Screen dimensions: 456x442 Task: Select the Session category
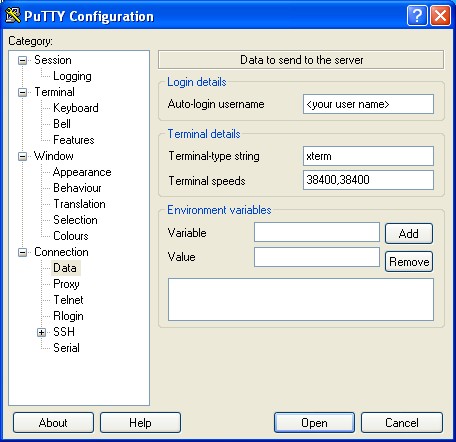pyautogui.click(x=53, y=60)
